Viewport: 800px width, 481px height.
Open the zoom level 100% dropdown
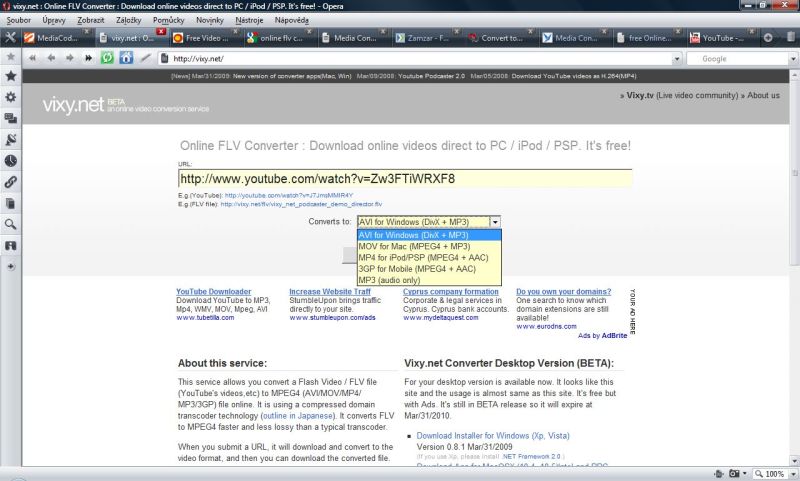tap(792, 474)
